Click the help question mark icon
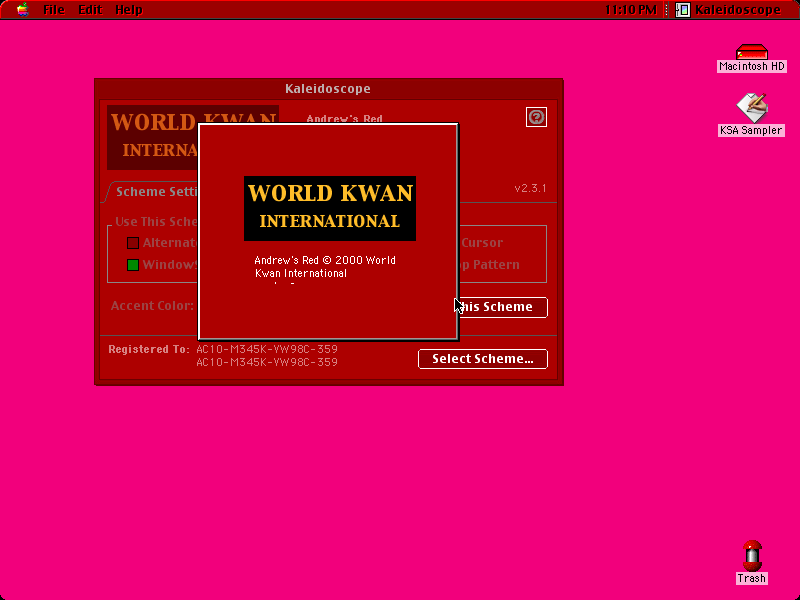This screenshot has width=800, height=600. tap(536, 117)
